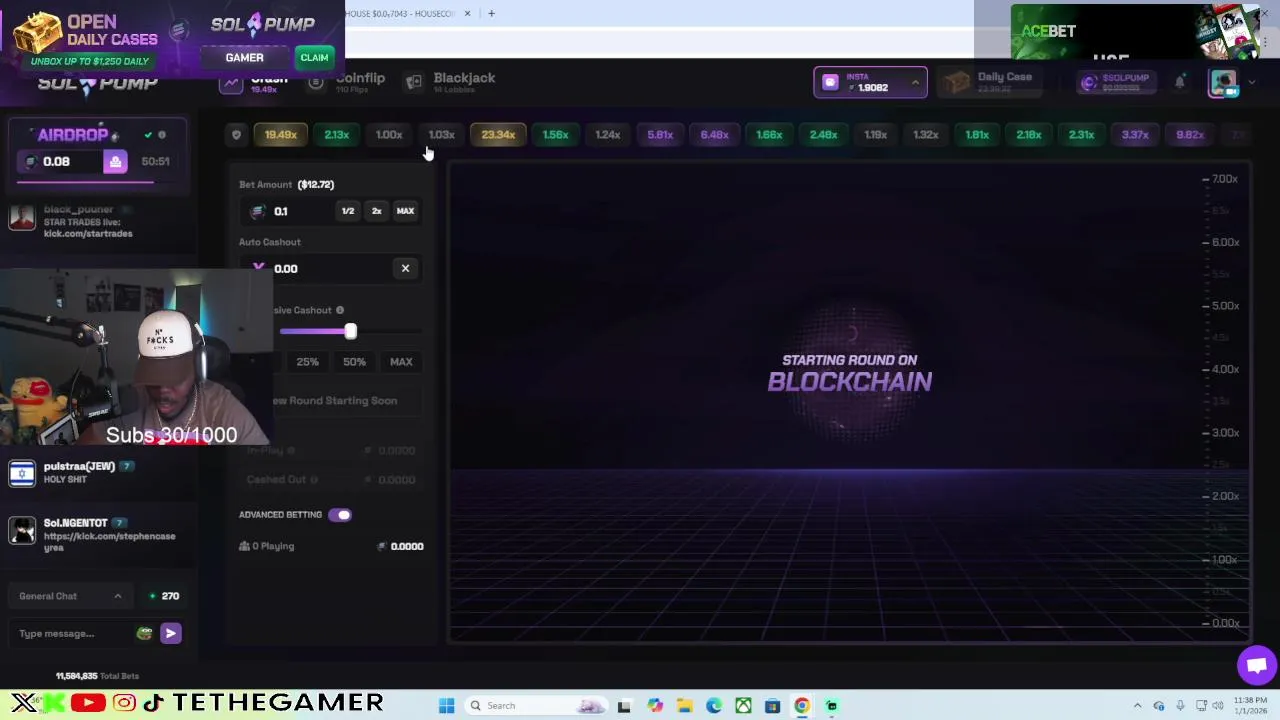
Task: Click the provably fair shield icon
Action: click(236, 135)
